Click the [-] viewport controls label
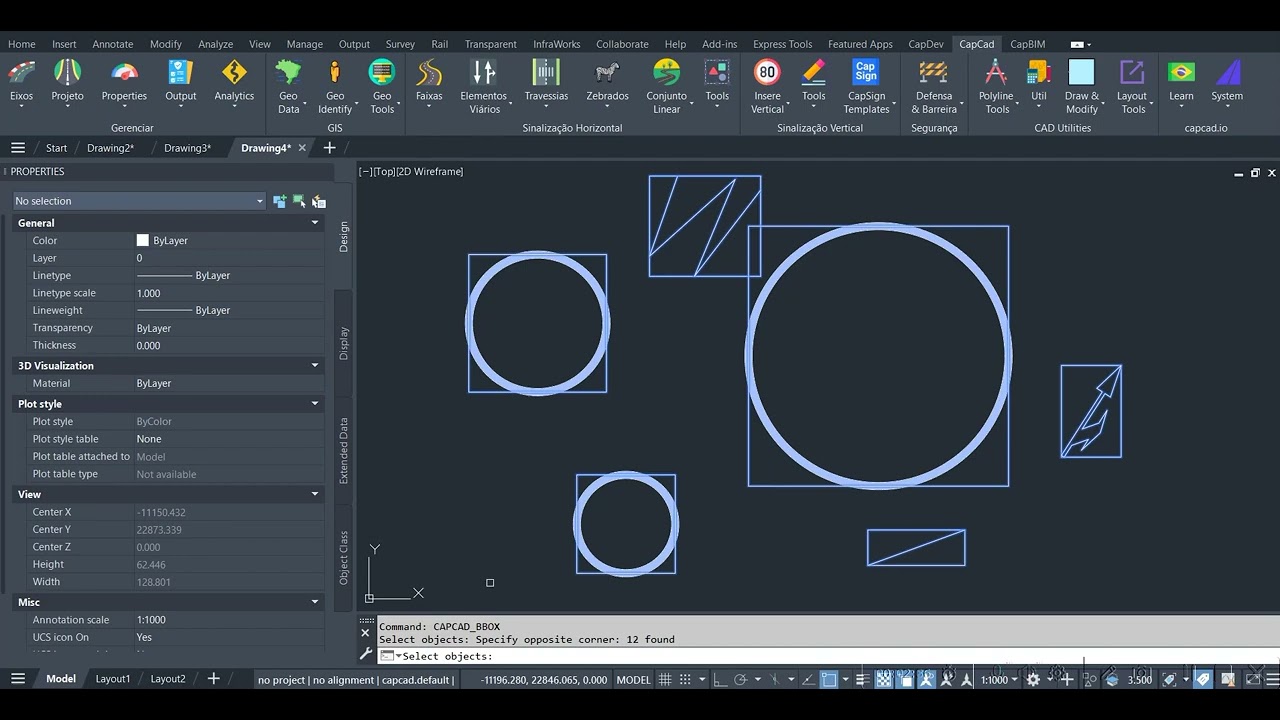This screenshot has width=1280, height=720. (365, 172)
